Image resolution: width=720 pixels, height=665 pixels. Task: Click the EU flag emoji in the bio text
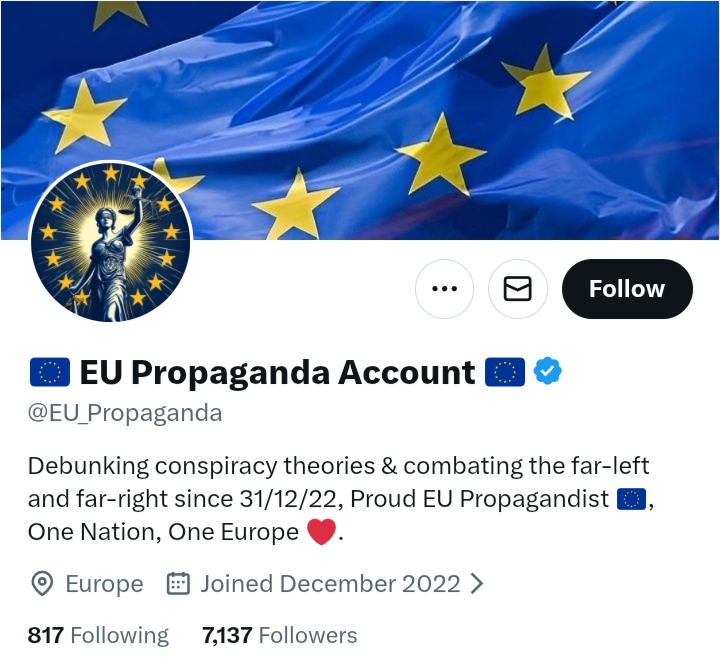[x=631, y=499]
